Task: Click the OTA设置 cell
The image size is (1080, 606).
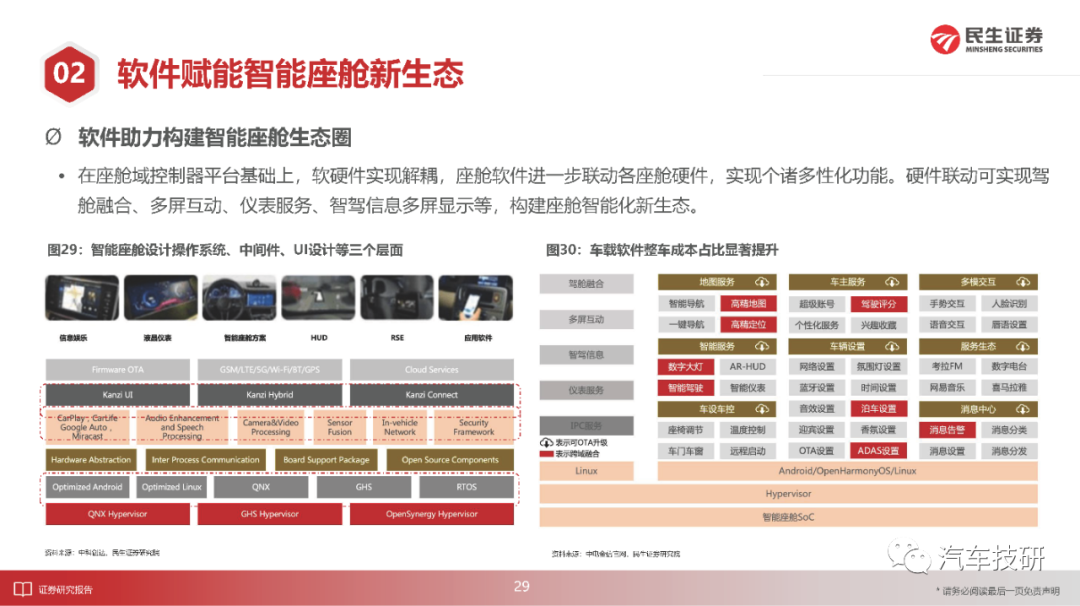Action: 817,451
